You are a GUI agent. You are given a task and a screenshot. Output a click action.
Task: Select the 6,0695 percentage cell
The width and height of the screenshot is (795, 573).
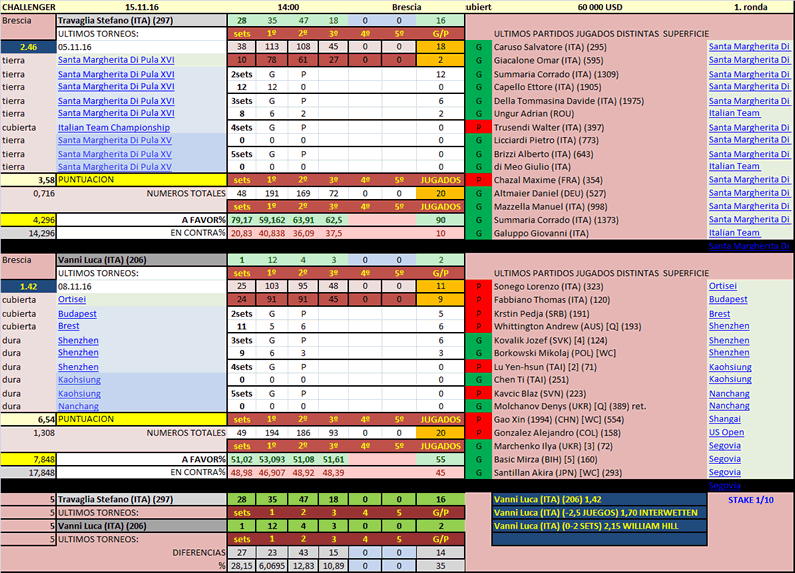coord(272,565)
